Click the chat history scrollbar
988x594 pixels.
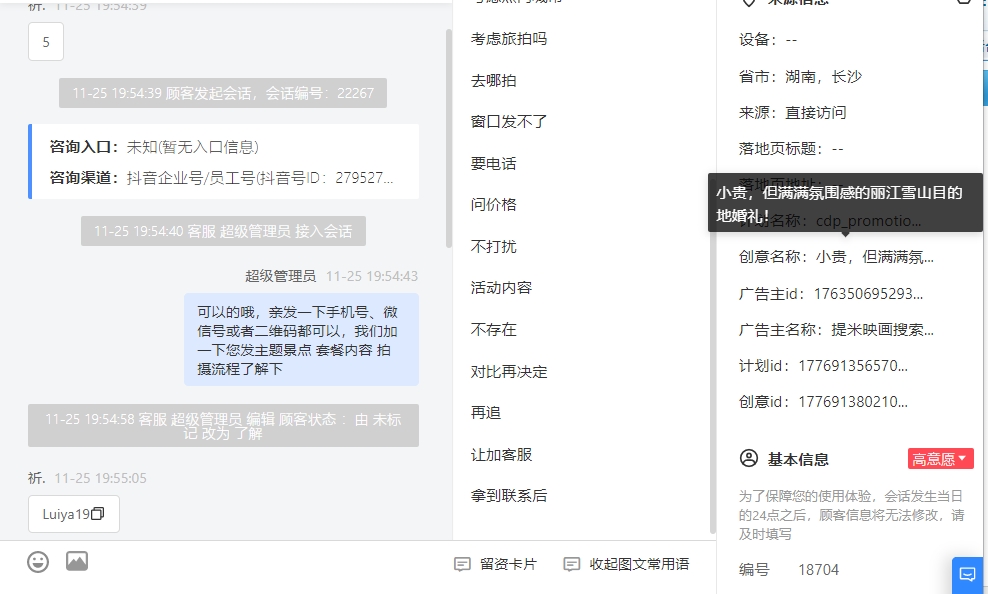pos(449,139)
